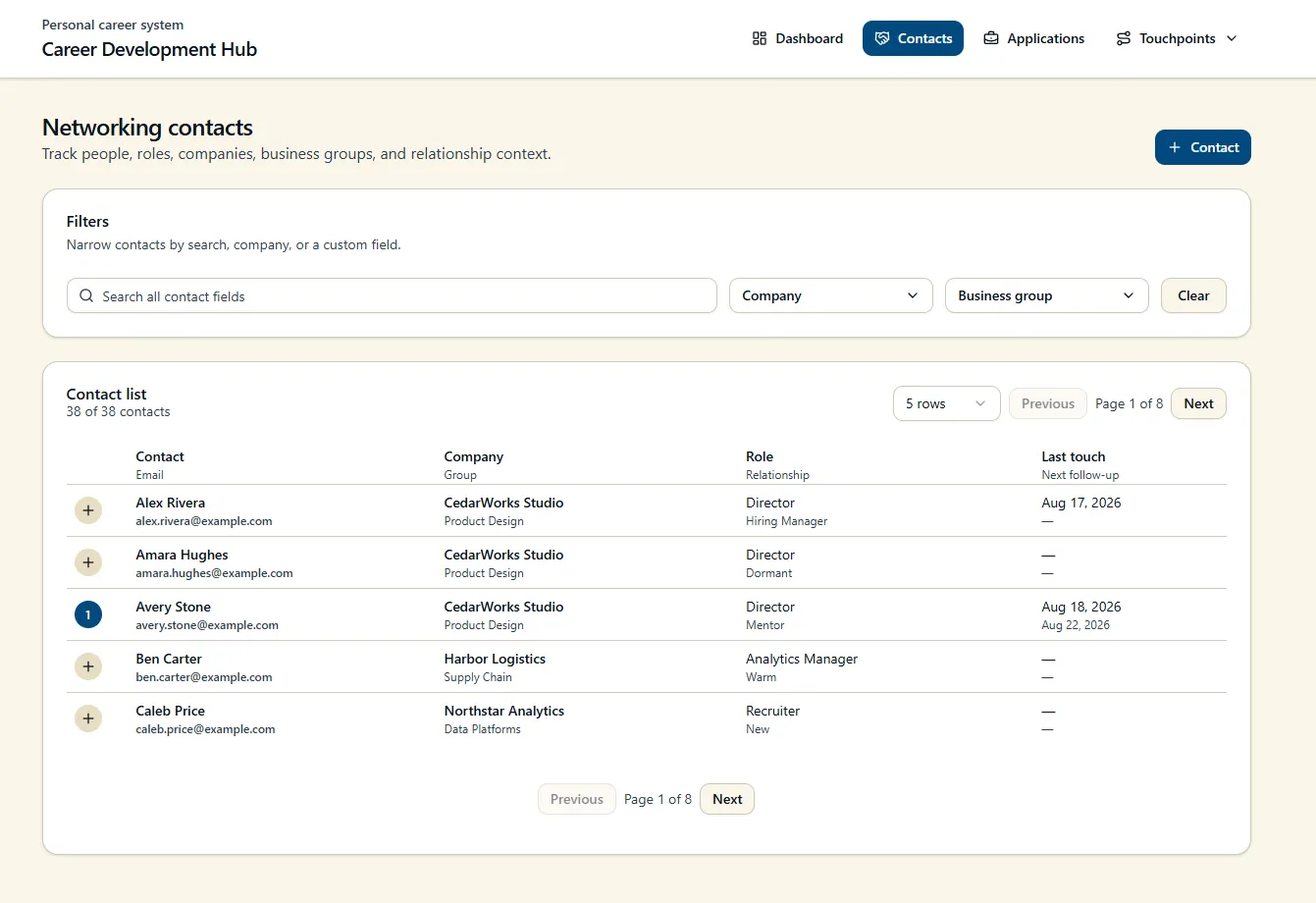This screenshot has height=903, width=1316.
Task: Expand the Ben Carter row plus icon
Action: click(x=88, y=666)
